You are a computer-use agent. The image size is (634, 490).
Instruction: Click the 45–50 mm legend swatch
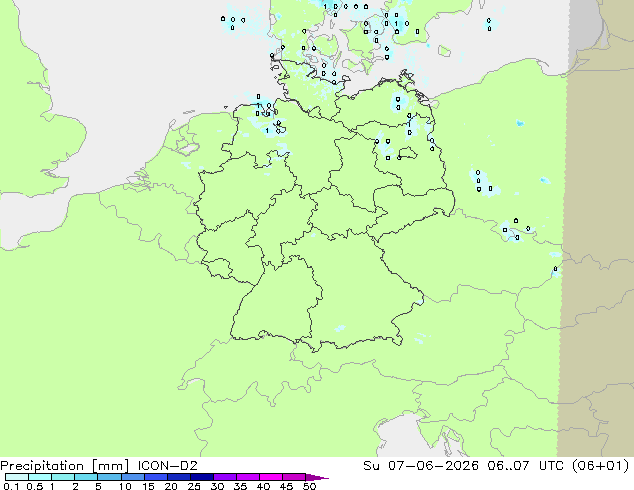coord(294,477)
